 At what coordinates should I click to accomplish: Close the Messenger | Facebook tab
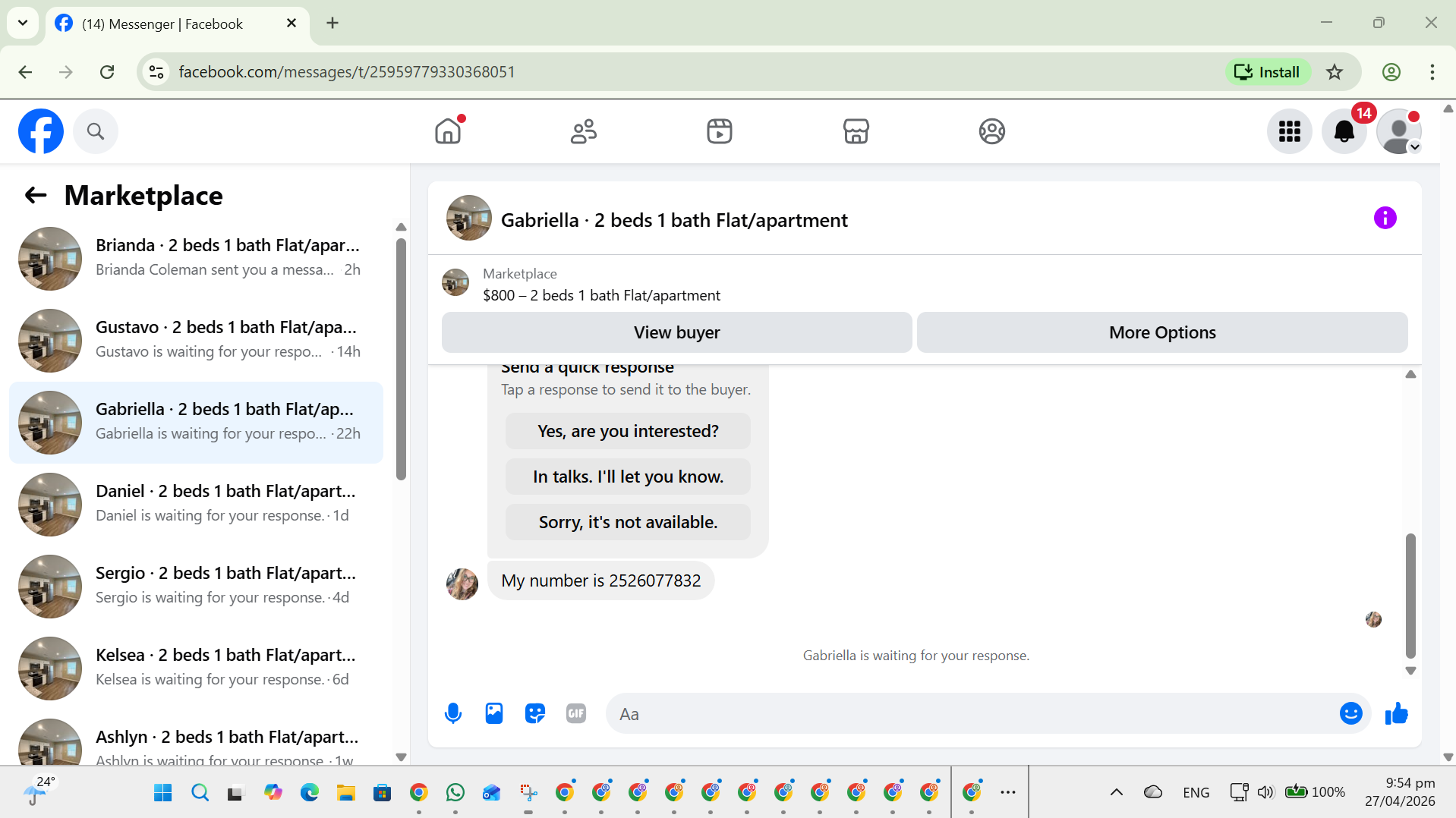292,24
